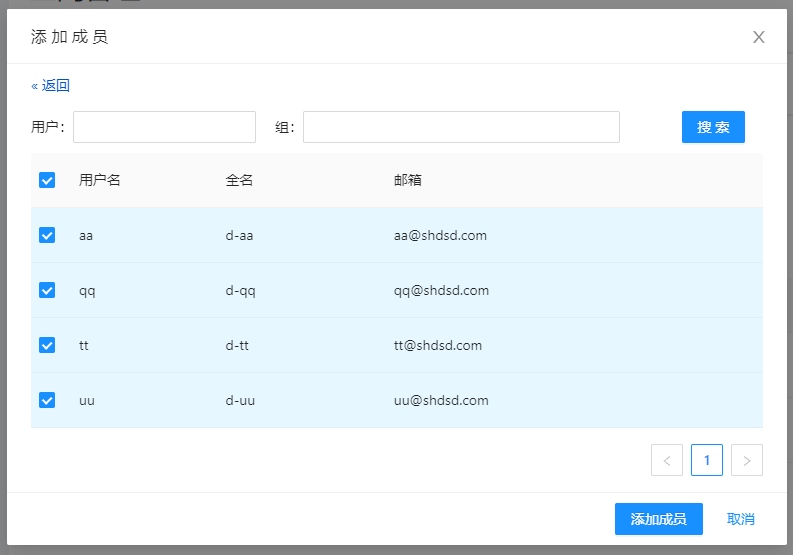
Task: Uncheck the checkbox for user qq
Action: (47, 290)
